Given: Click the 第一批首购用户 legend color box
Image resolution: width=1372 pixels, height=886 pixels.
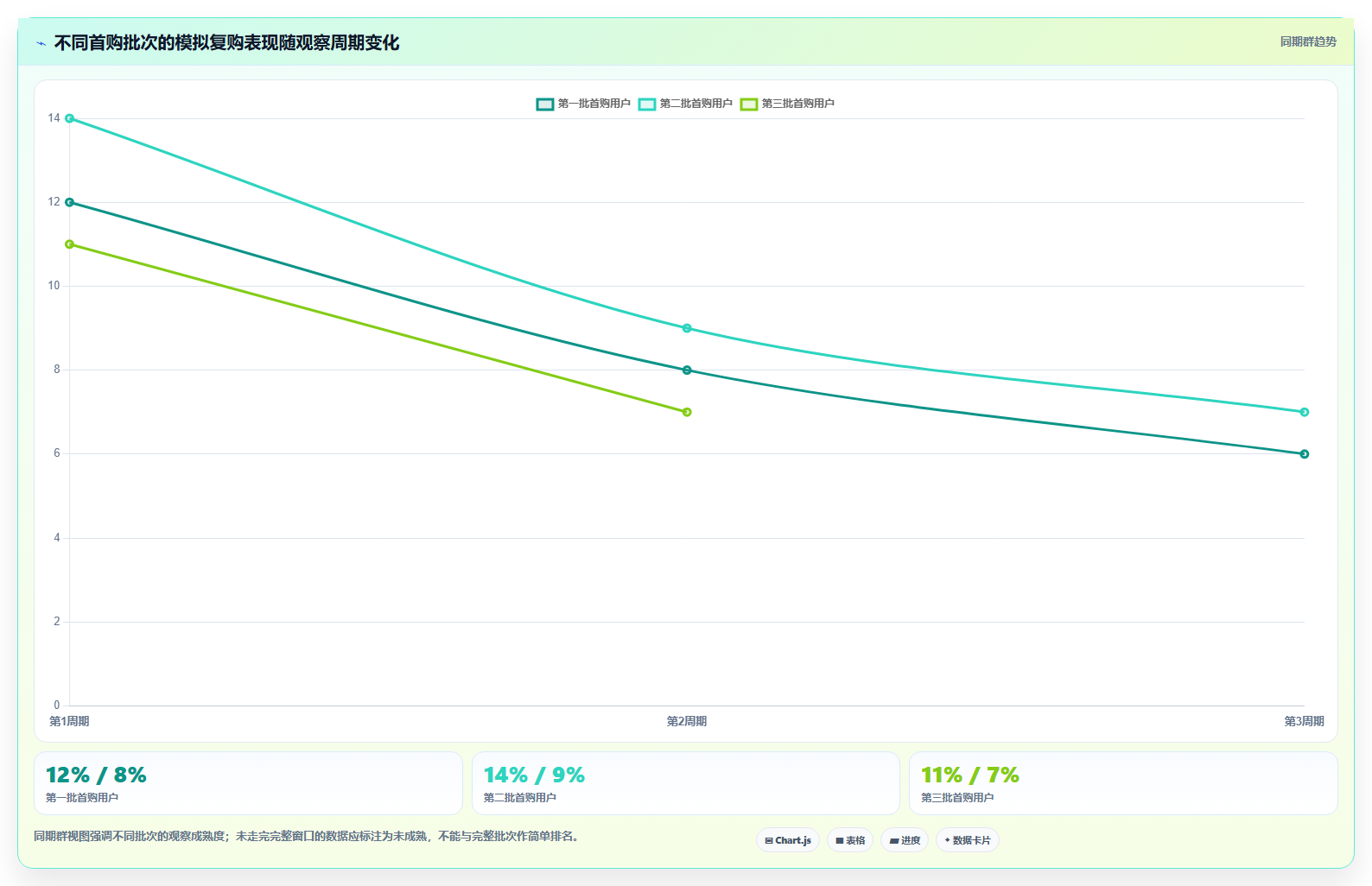Looking at the screenshot, I should pos(545,104).
